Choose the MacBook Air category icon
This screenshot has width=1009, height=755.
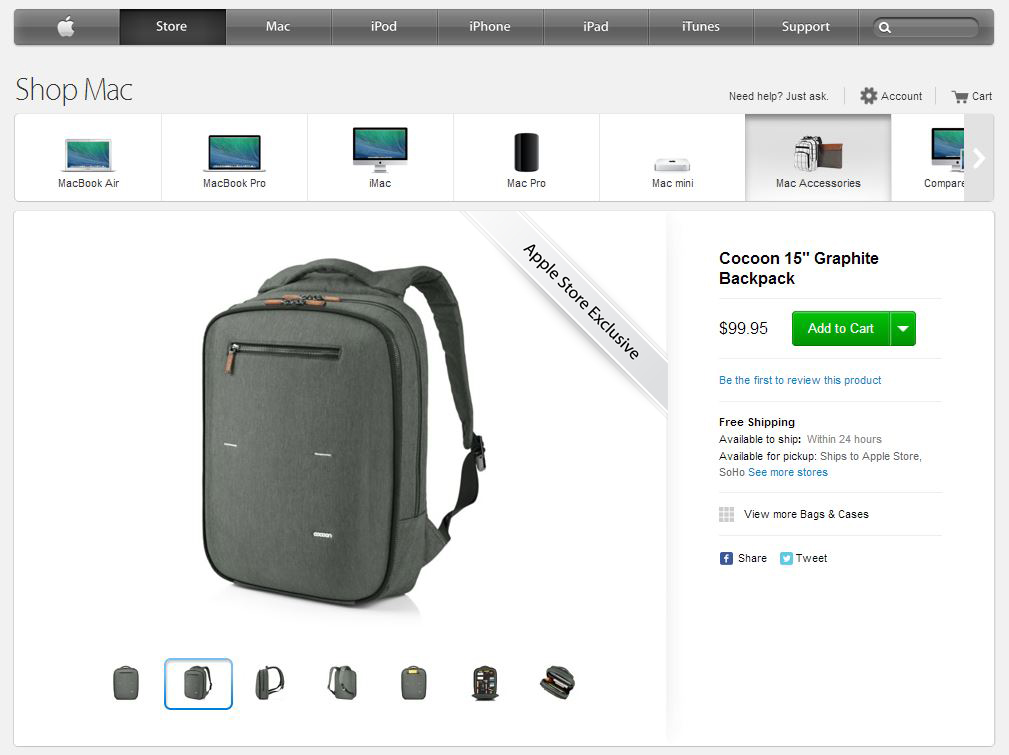[88, 155]
